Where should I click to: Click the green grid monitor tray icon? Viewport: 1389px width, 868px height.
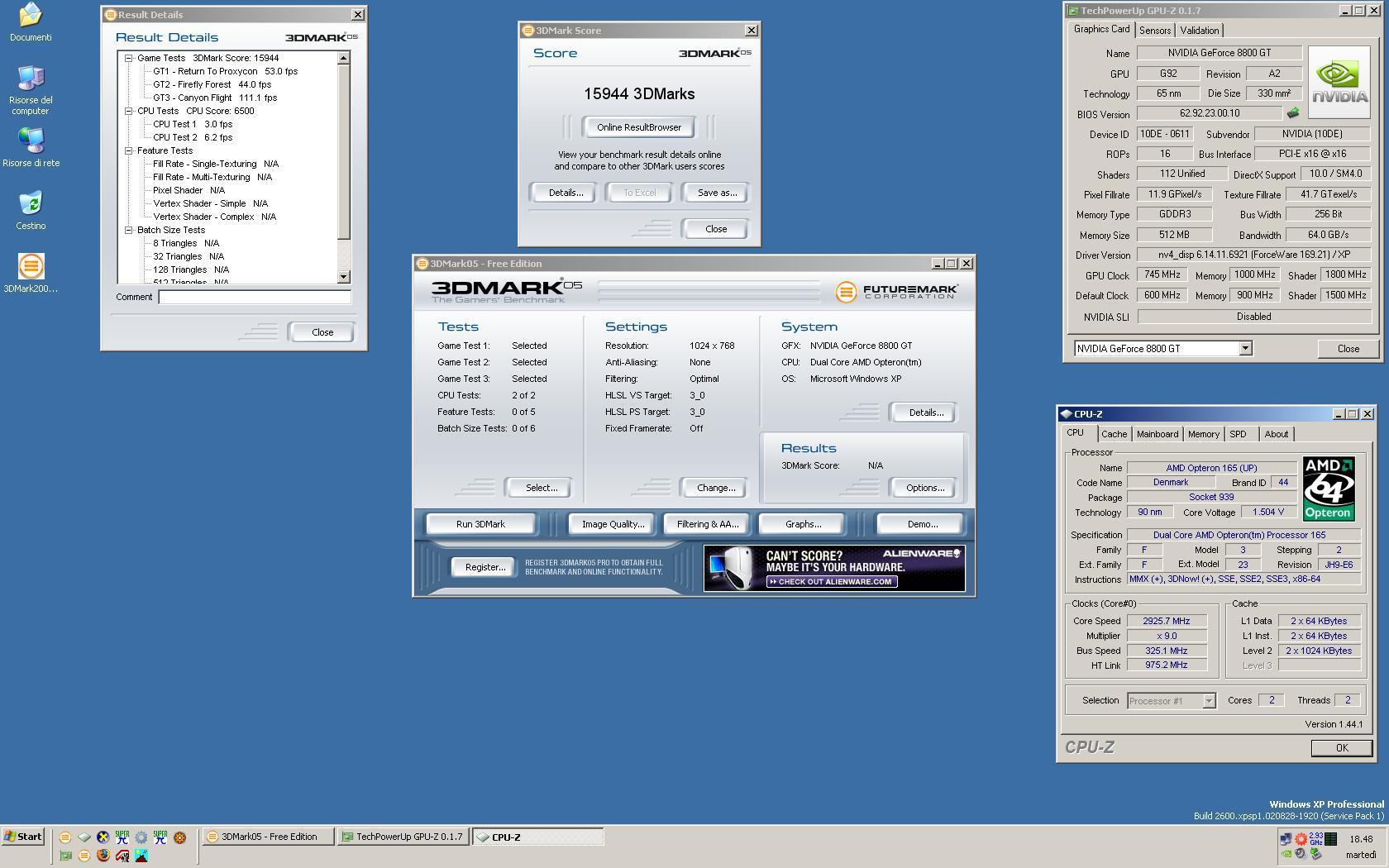(x=1330, y=839)
